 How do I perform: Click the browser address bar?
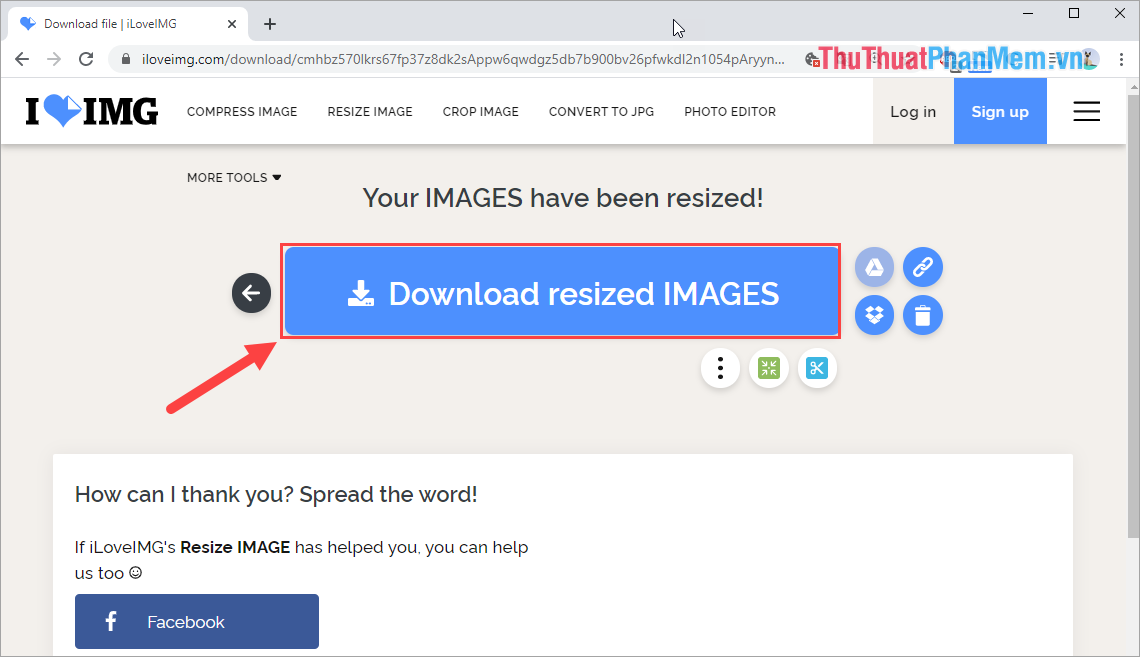point(450,59)
